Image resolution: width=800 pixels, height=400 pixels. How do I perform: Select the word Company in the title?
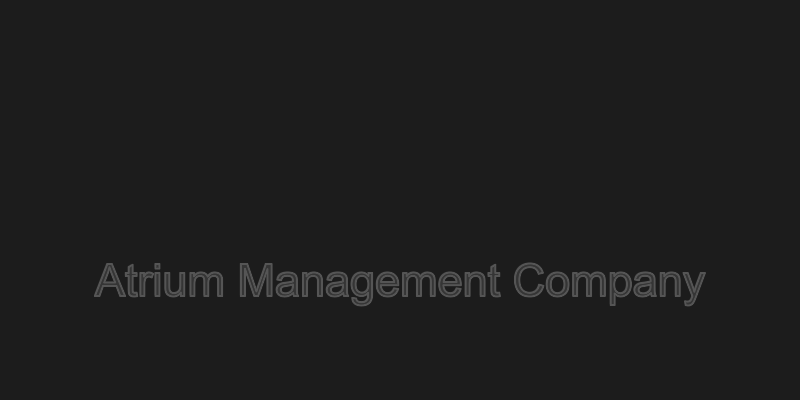pos(610,284)
